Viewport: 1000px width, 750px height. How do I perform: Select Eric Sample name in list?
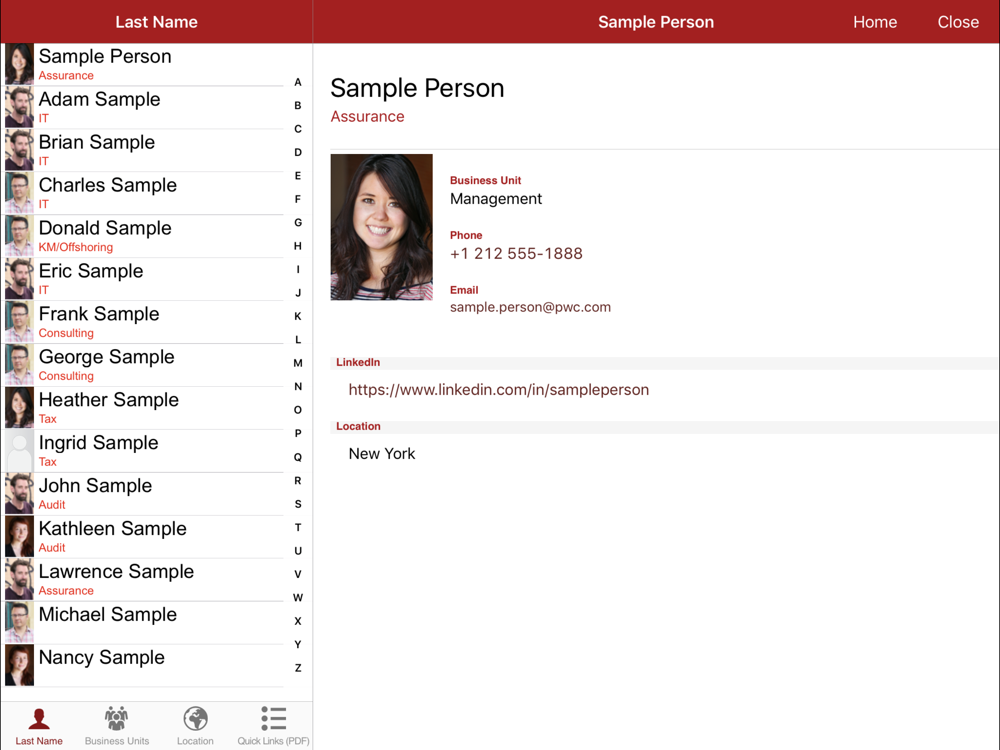(x=91, y=271)
